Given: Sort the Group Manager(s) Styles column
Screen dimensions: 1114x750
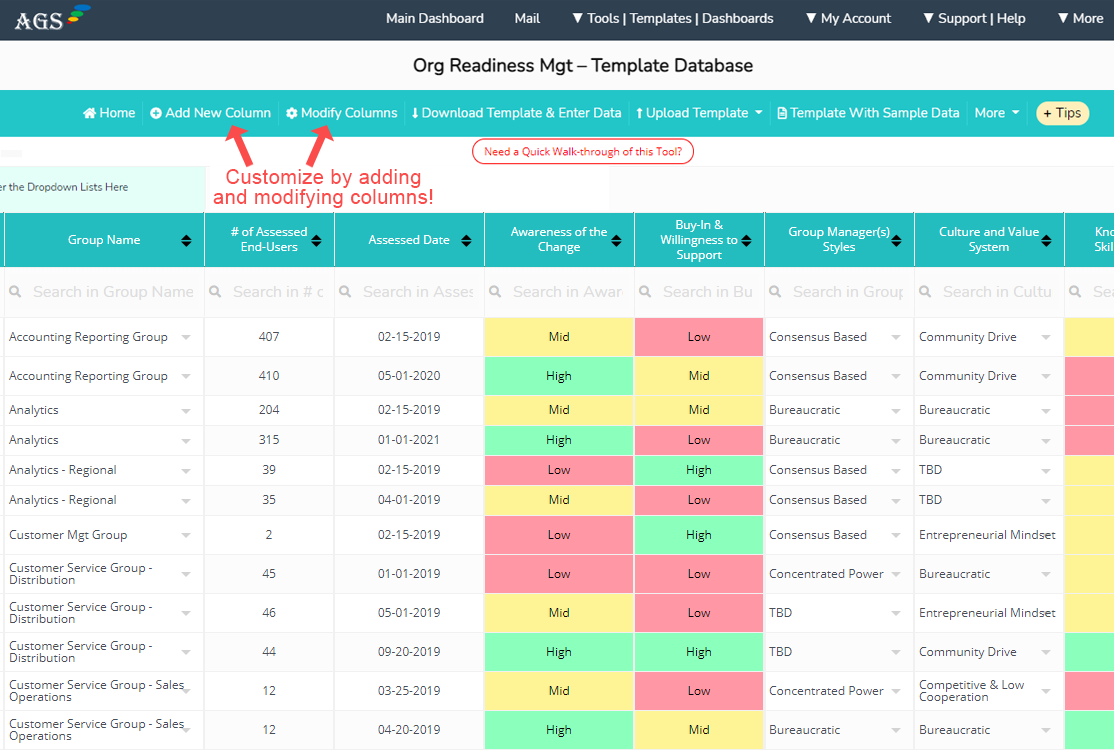Looking at the screenshot, I should [896, 240].
